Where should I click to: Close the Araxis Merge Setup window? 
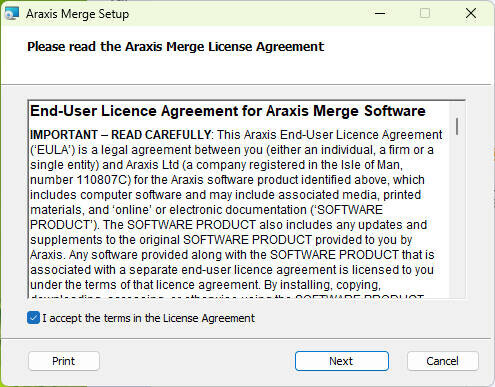(471, 13)
